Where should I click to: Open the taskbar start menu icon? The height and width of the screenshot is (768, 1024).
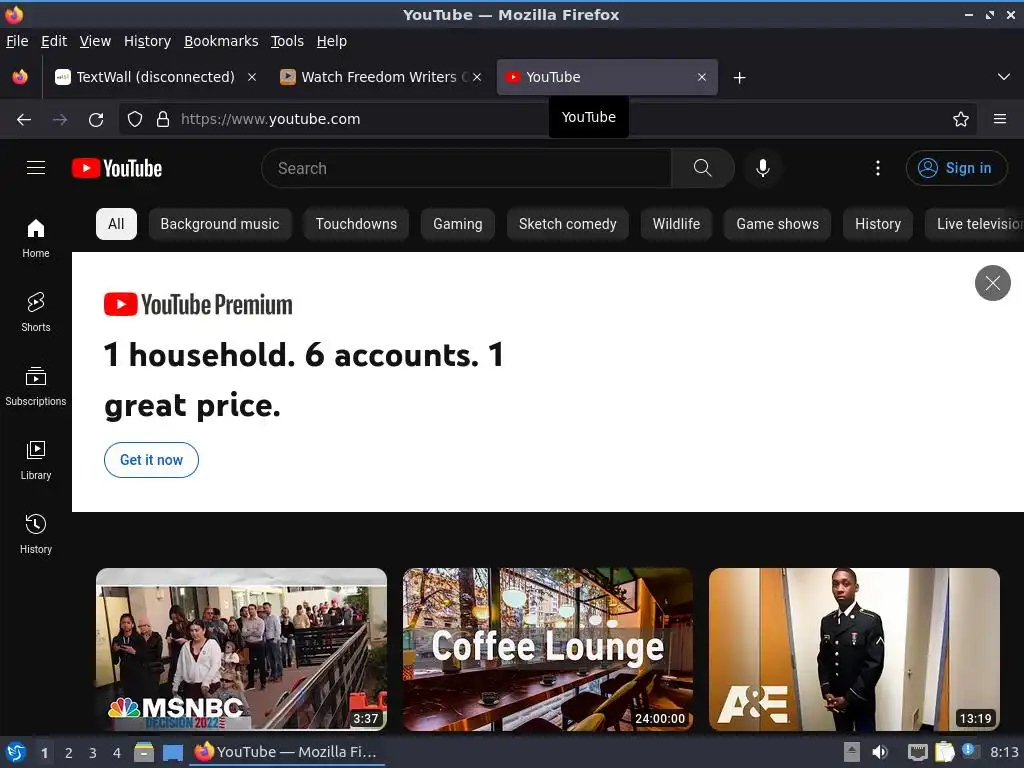tap(16, 752)
